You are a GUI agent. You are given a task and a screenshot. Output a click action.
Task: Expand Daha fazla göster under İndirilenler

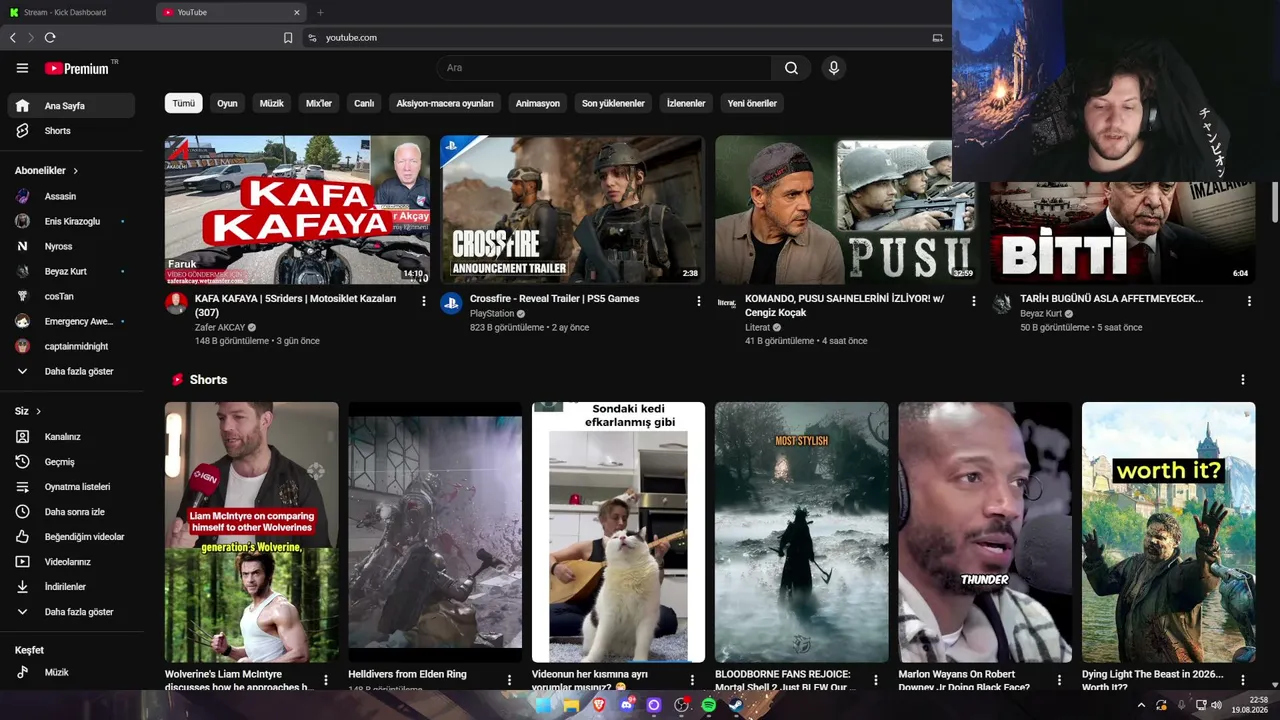point(71,612)
